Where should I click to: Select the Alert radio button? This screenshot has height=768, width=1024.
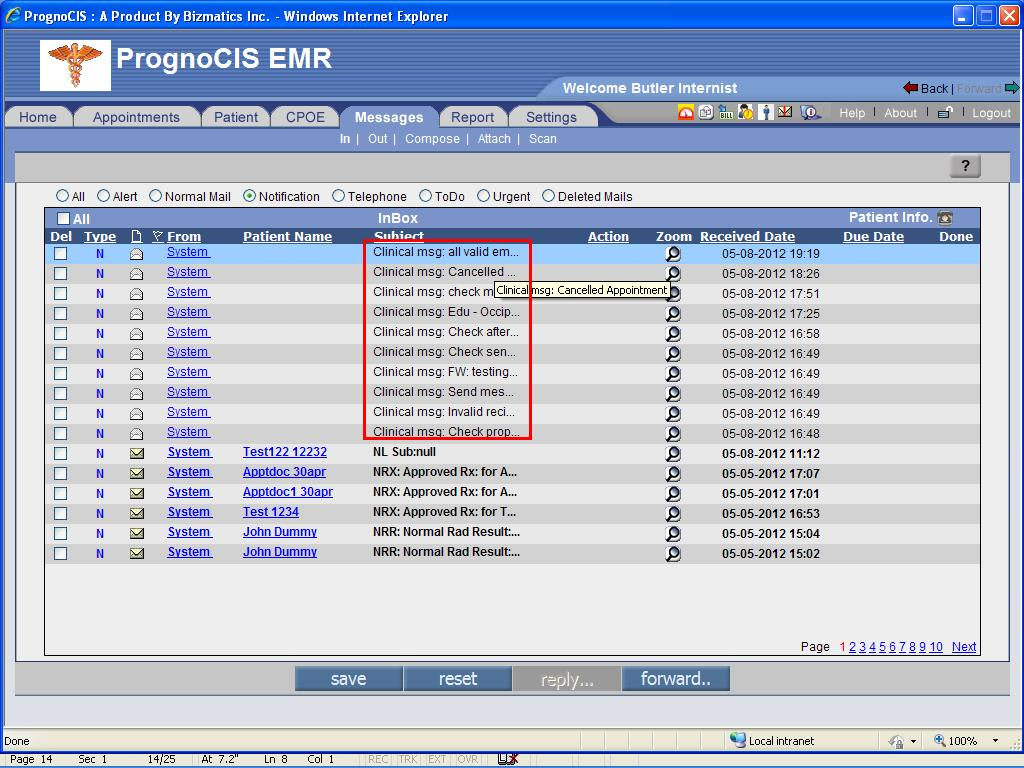click(103, 196)
